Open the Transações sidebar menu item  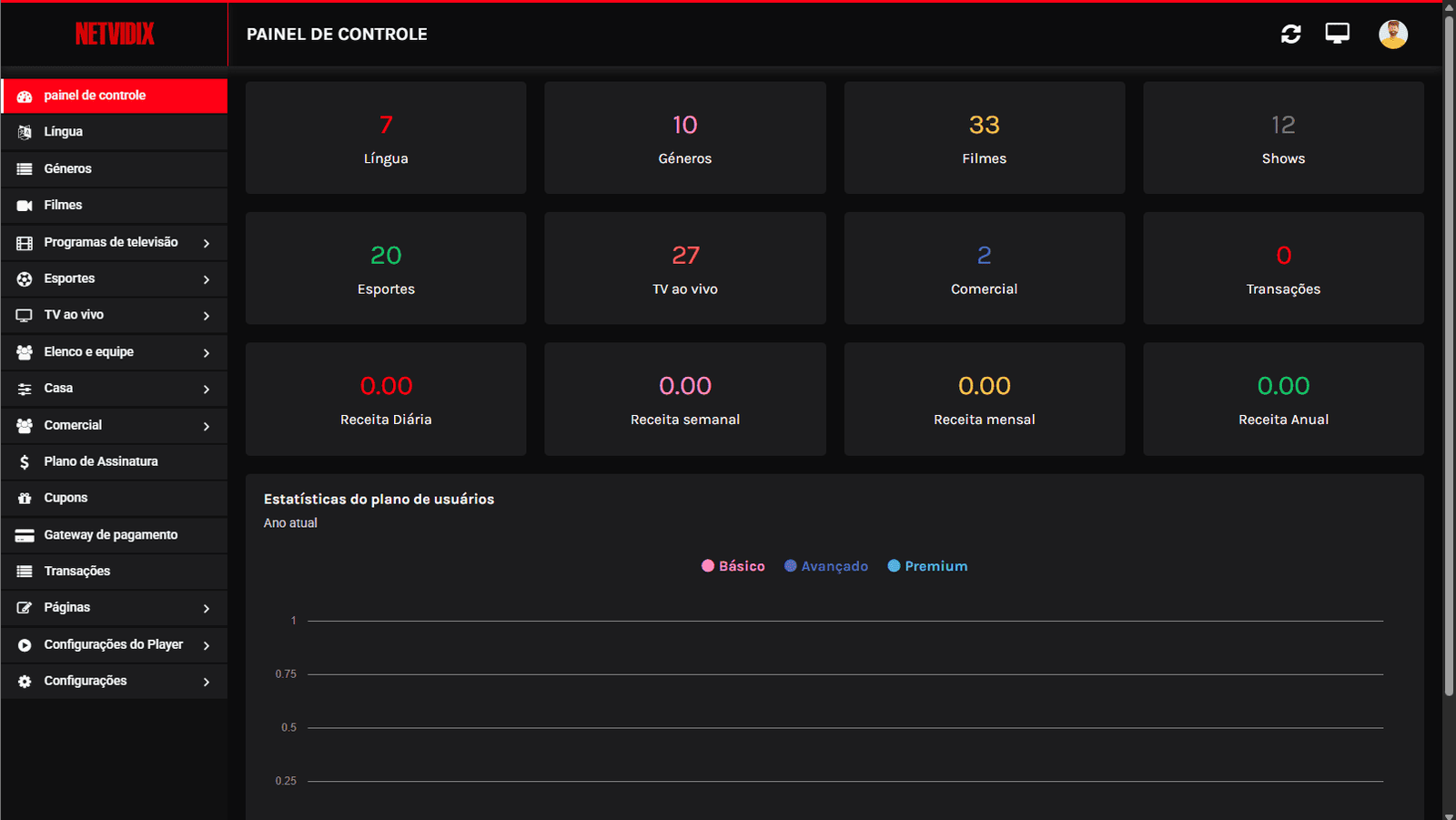pos(77,572)
